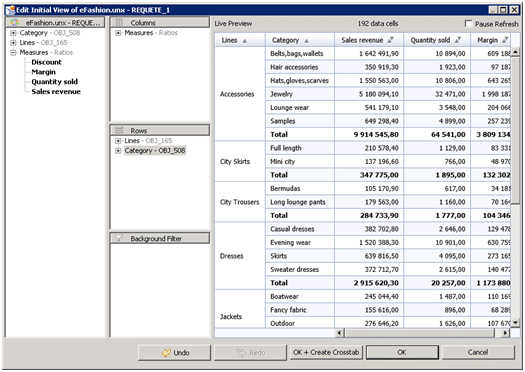Click the Mini city category cell
525x372 pixels.
tap(300, 161)
